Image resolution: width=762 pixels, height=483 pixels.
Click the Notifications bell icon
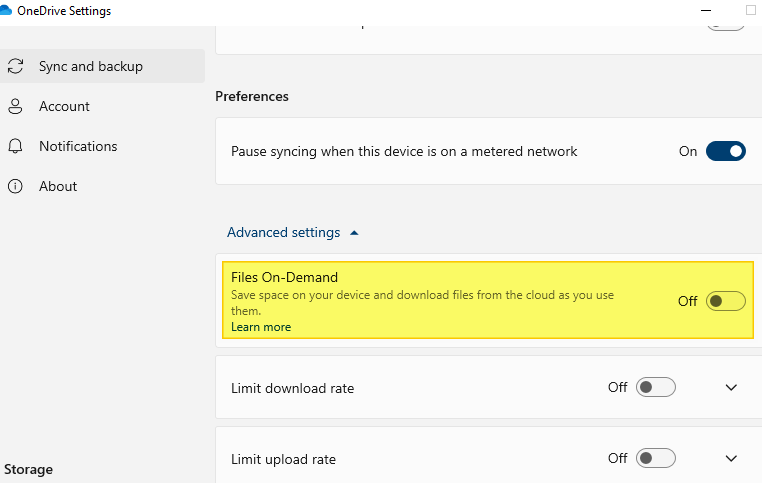pyautogui.click(x=16, y=146)
